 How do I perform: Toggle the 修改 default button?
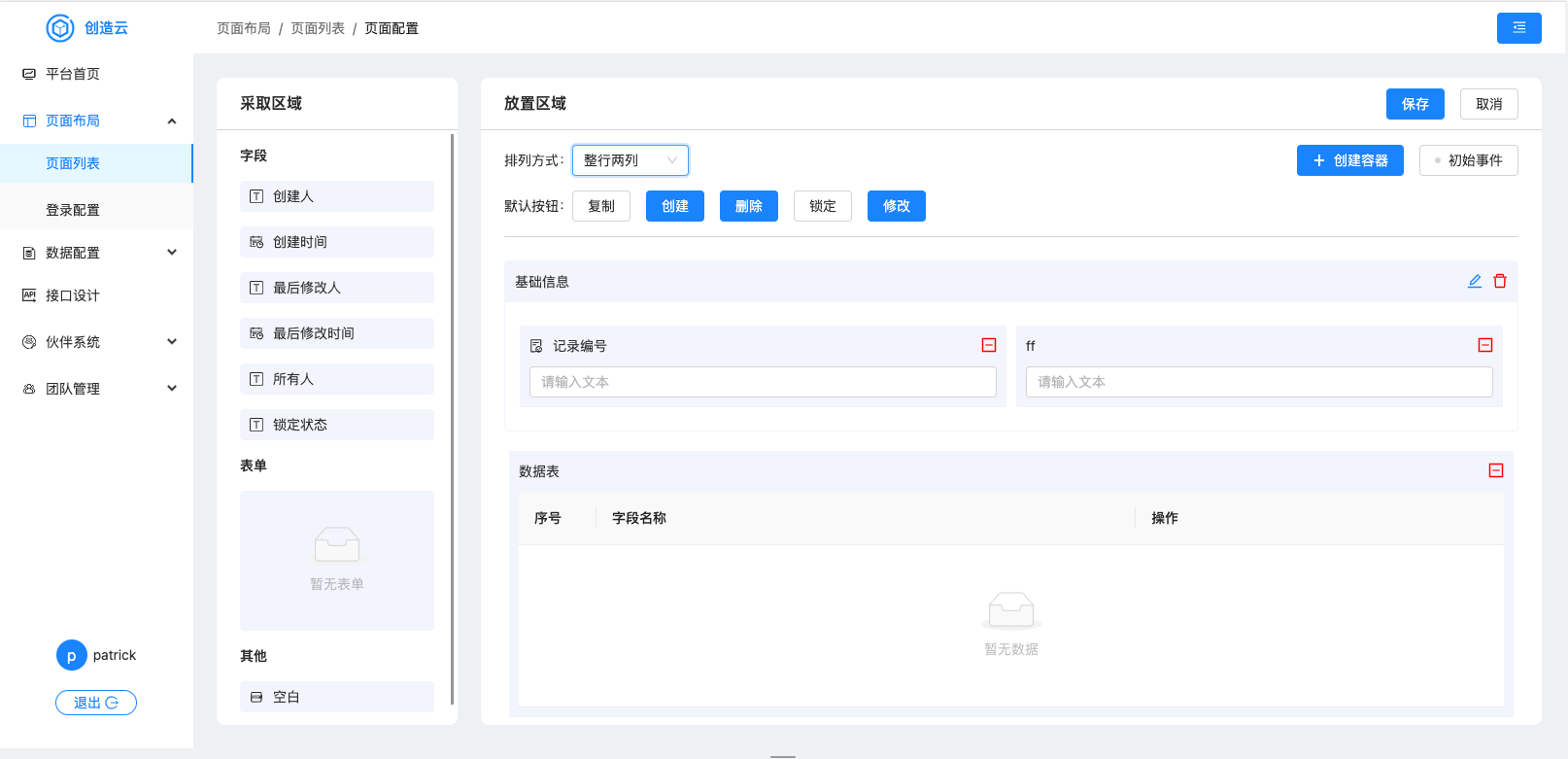pos(897,206)
